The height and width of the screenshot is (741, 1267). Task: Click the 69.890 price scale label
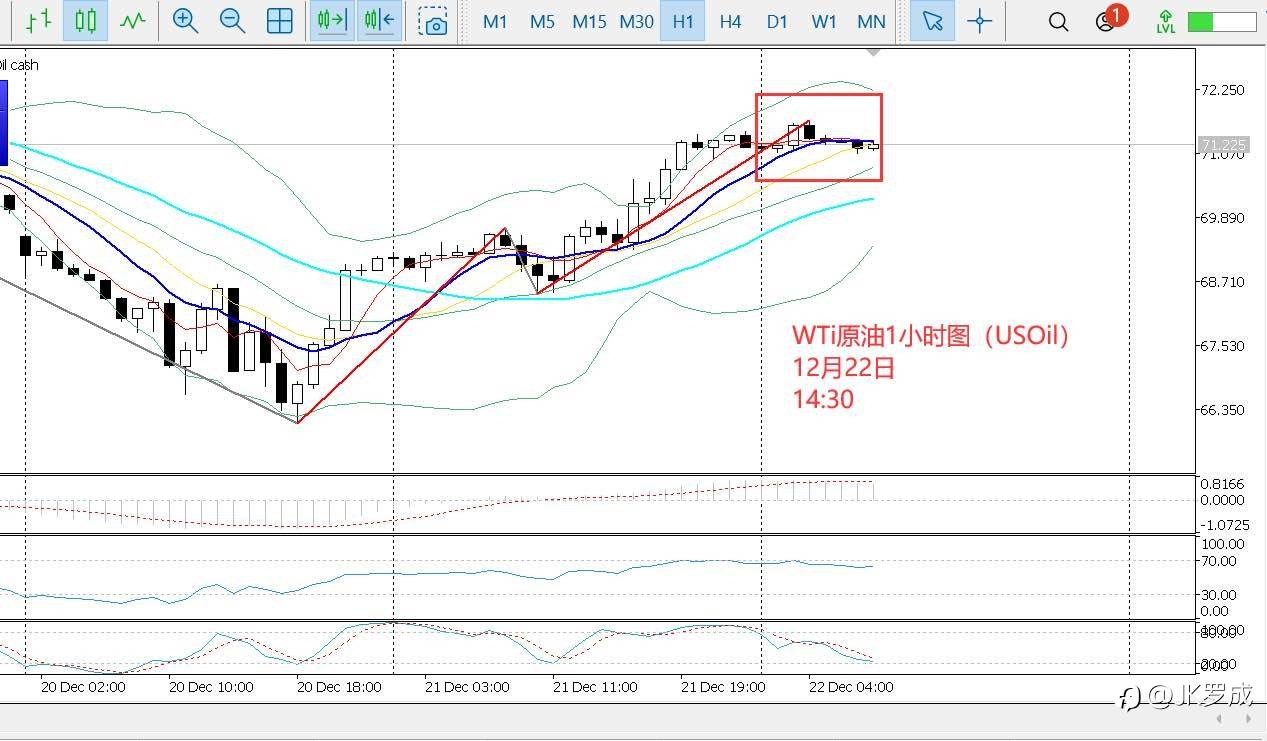1222,218
